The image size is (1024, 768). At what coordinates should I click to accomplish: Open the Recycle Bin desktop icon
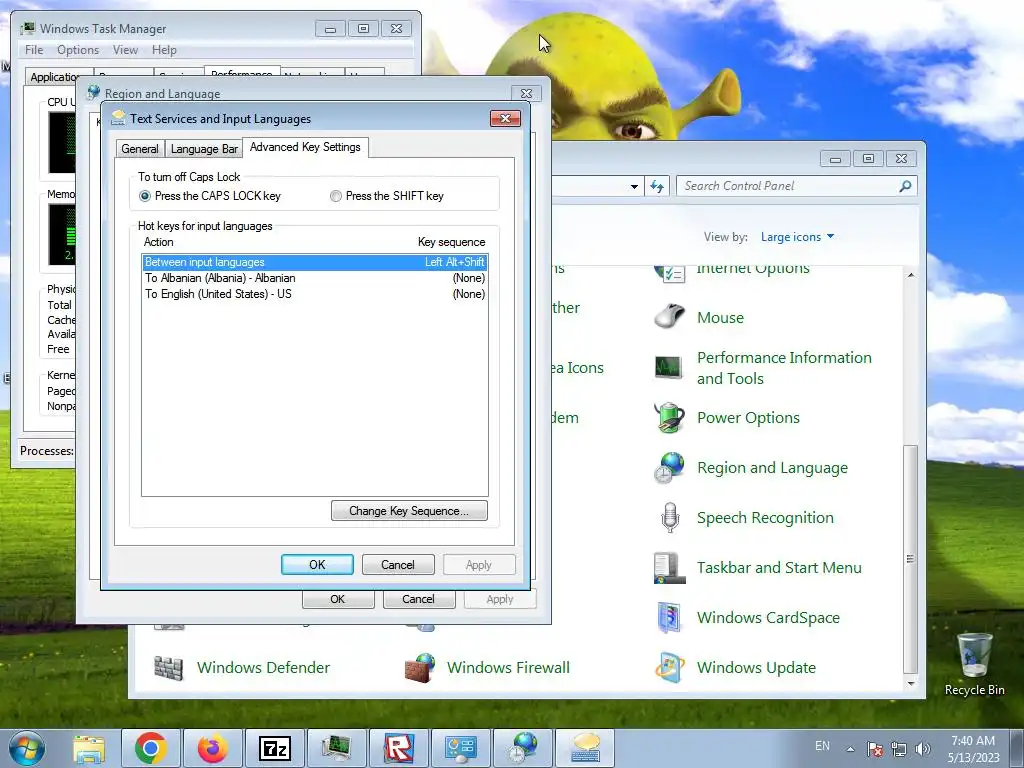pyautogui.click(x=974, y=664)
